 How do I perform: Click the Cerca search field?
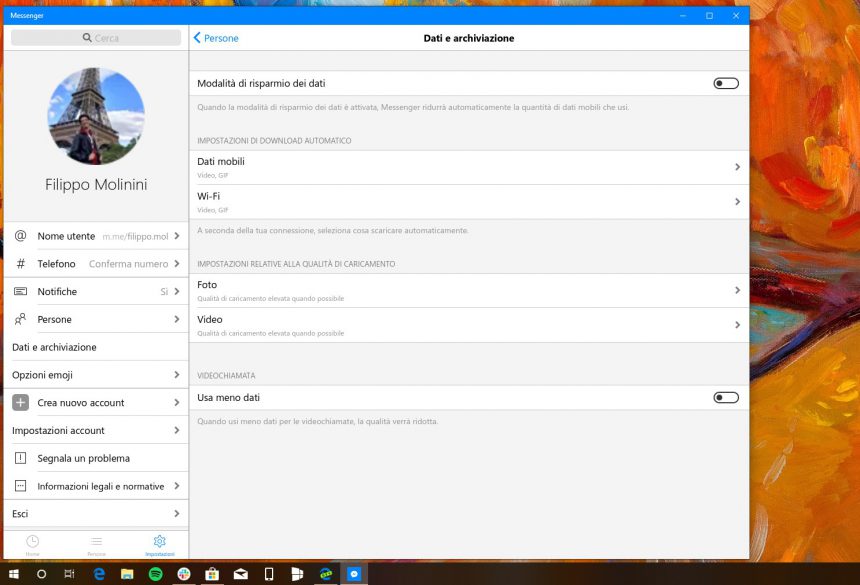96,38
